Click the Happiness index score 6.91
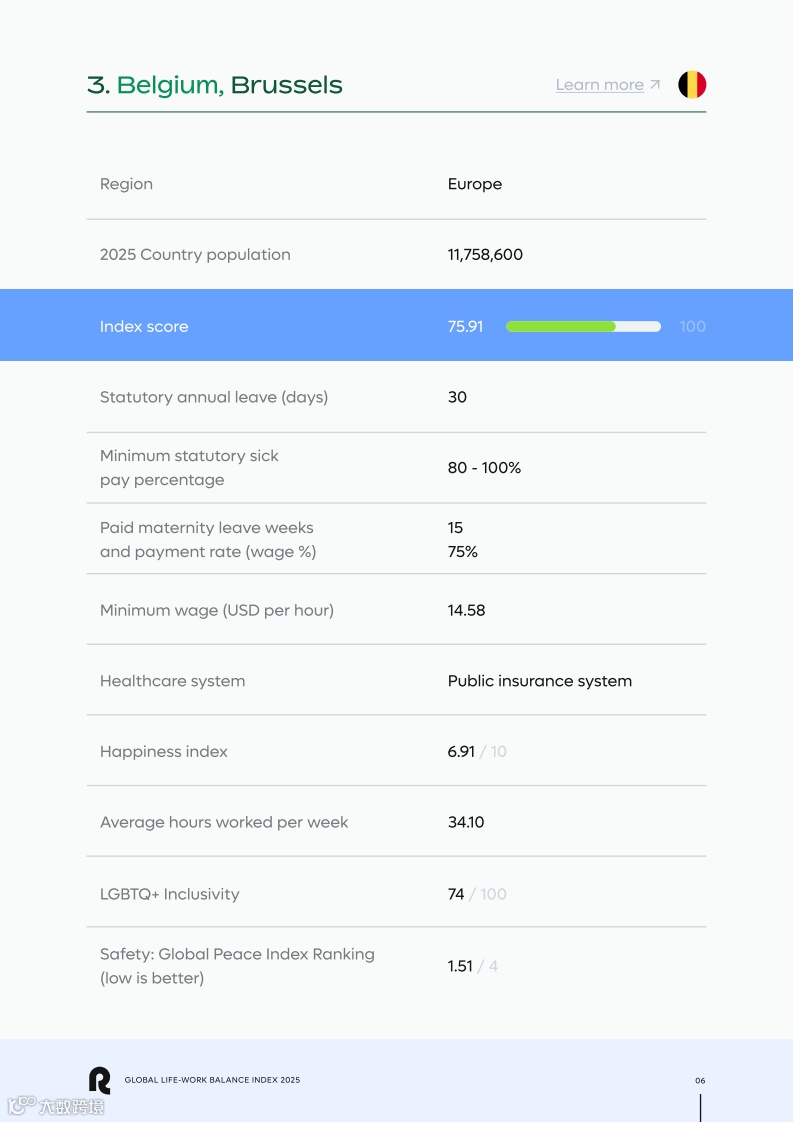This screenshot has width=793, height=1122. pyautogui.click(x=461, y=751)
